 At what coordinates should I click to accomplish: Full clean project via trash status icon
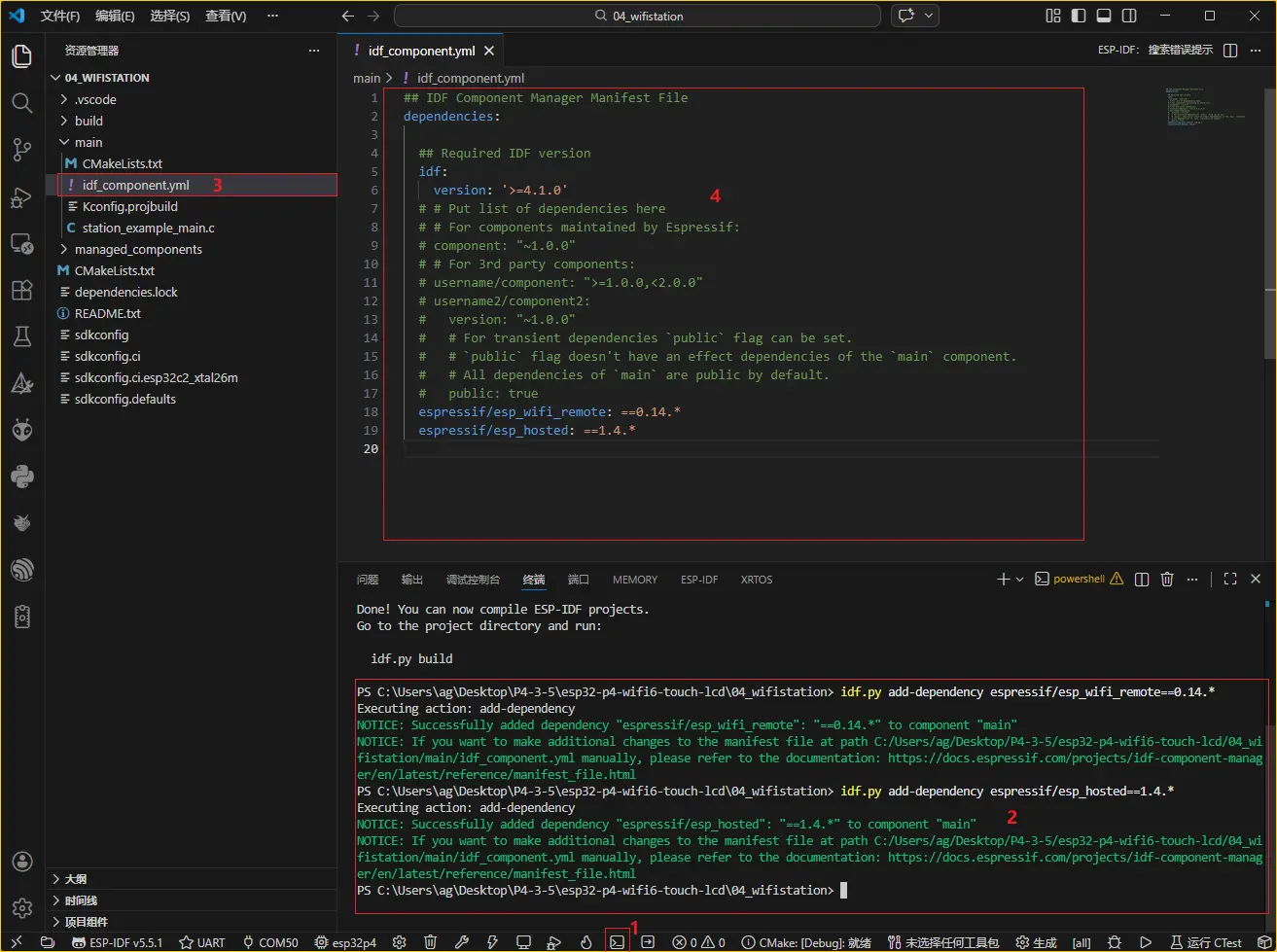coord(430,940)
